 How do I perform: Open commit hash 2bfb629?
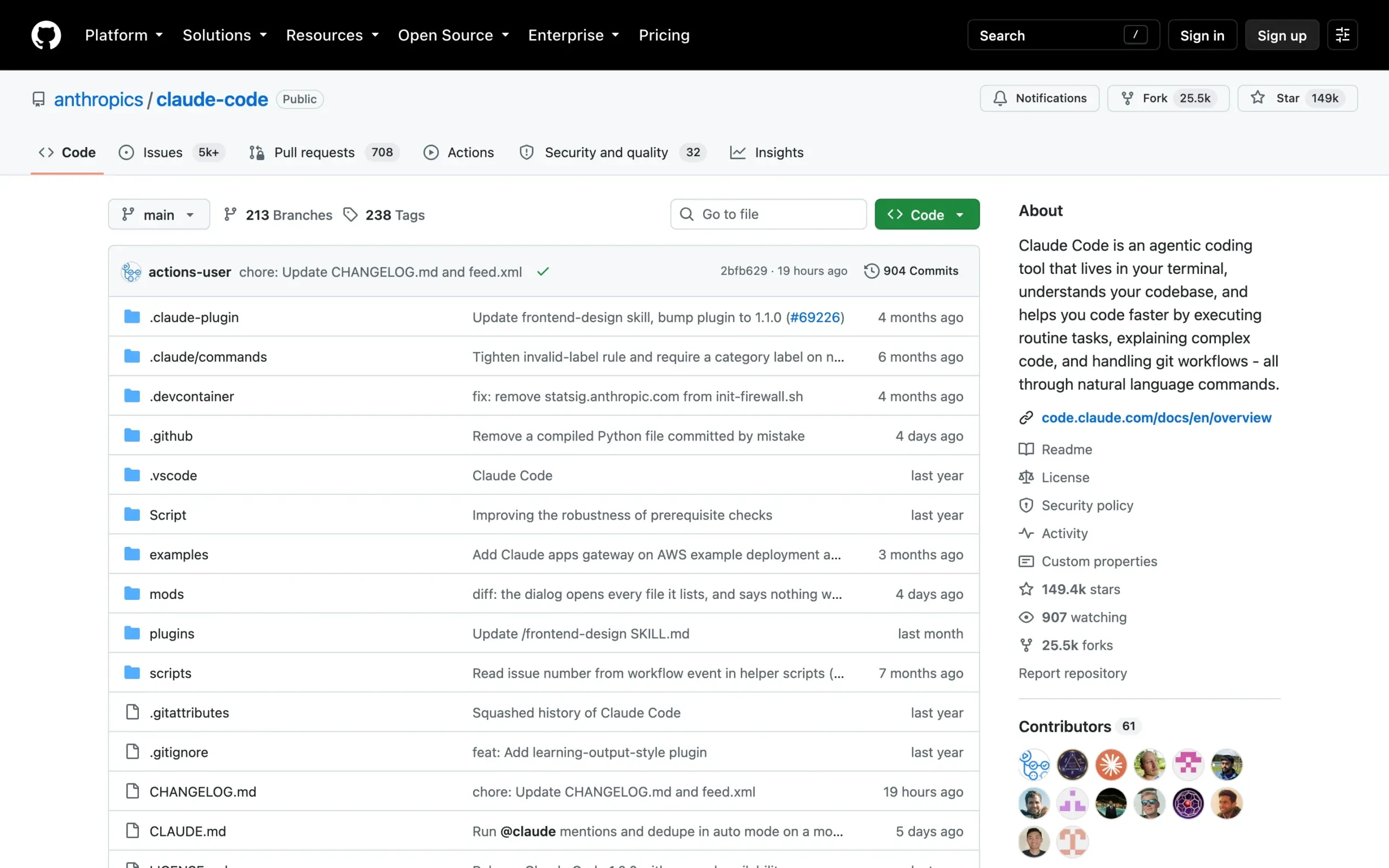tap(743, 271)
